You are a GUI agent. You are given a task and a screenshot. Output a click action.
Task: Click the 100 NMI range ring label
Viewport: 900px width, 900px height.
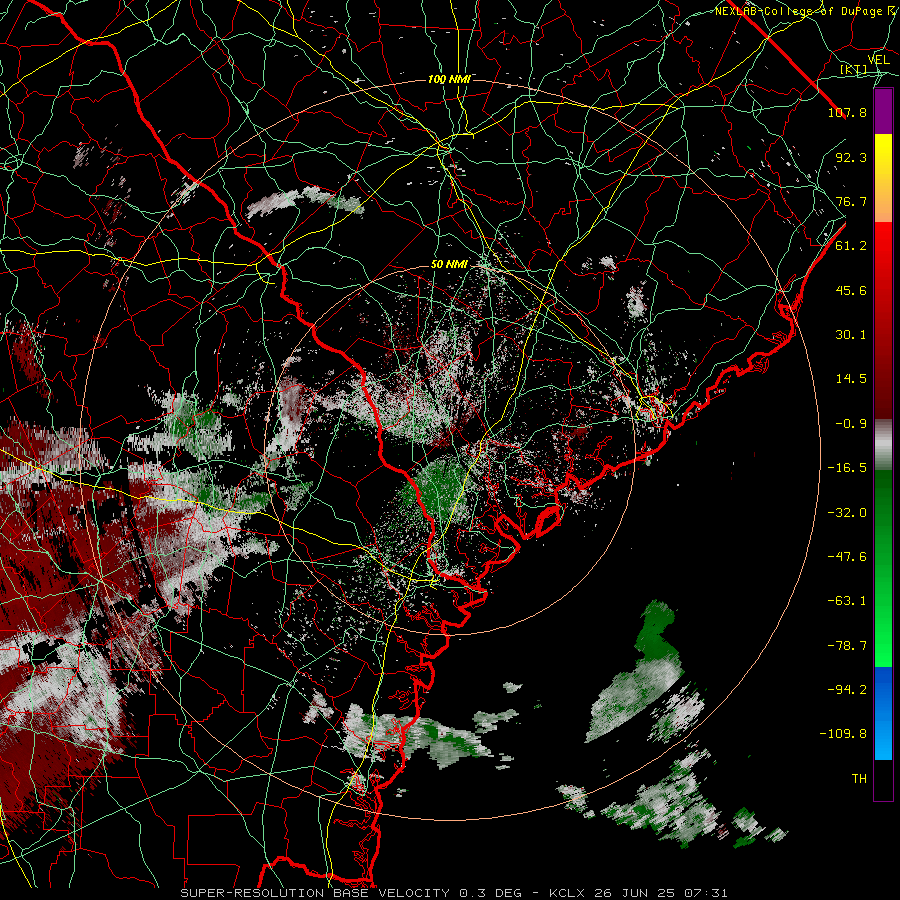[x=449, y=79]
